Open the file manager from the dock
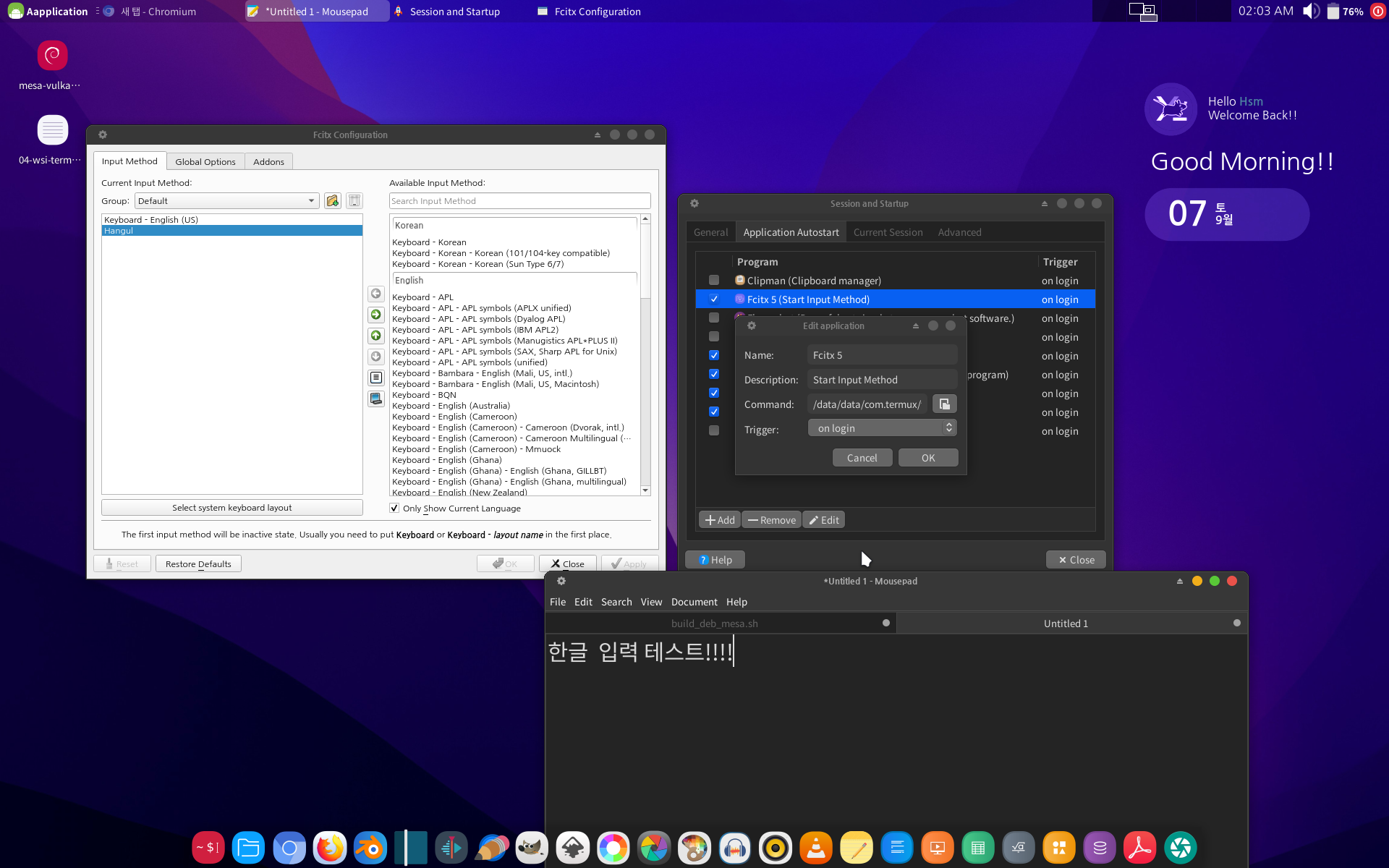 (x=249, y=848)
